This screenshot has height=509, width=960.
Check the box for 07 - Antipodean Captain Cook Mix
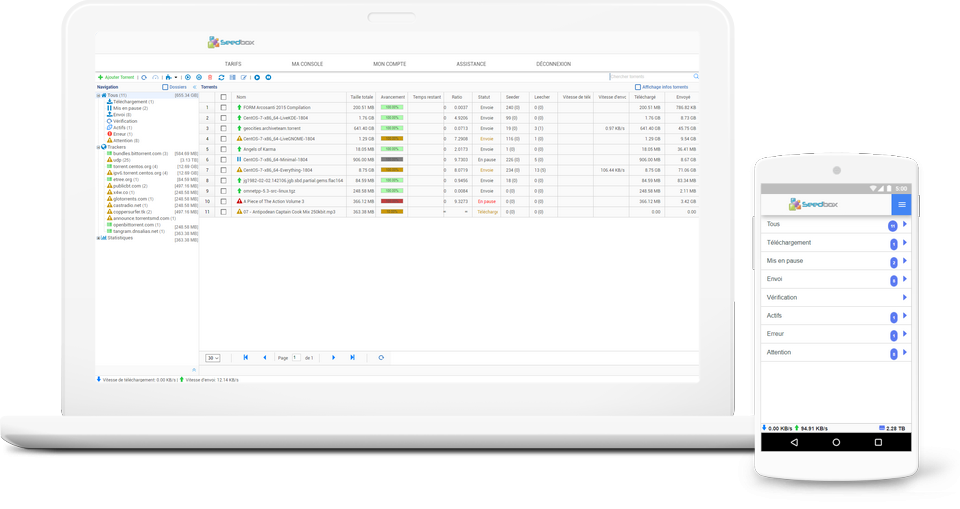point(223,211)
